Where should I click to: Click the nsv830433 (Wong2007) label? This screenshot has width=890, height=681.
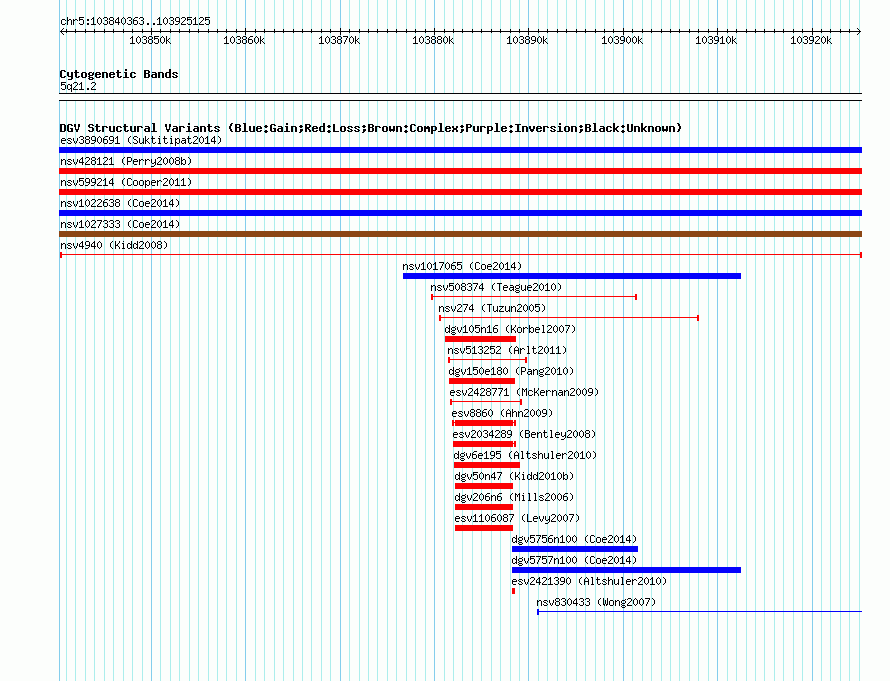tap(596, 602)
